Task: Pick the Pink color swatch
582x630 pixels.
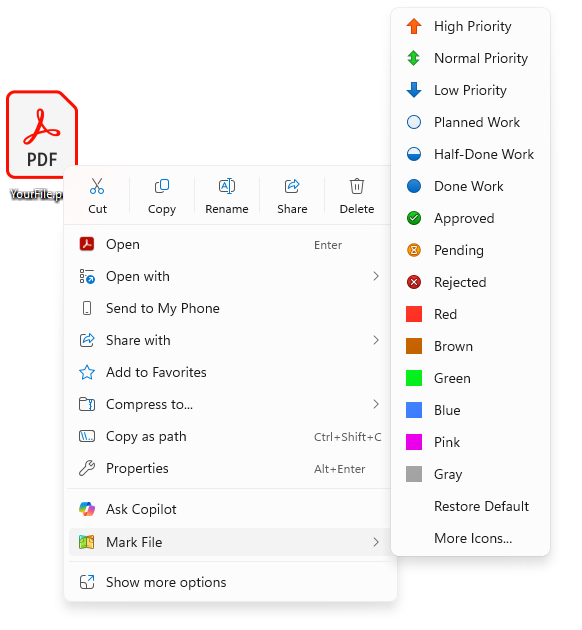Action: tap(414, 442)
